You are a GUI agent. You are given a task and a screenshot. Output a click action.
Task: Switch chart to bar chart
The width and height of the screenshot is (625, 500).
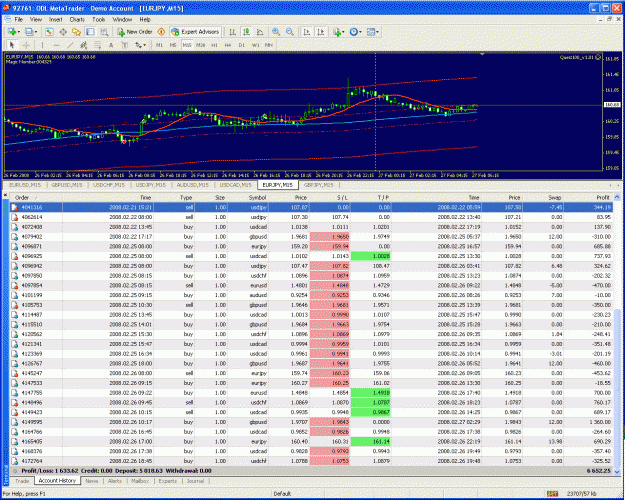[x=233, y=32]
